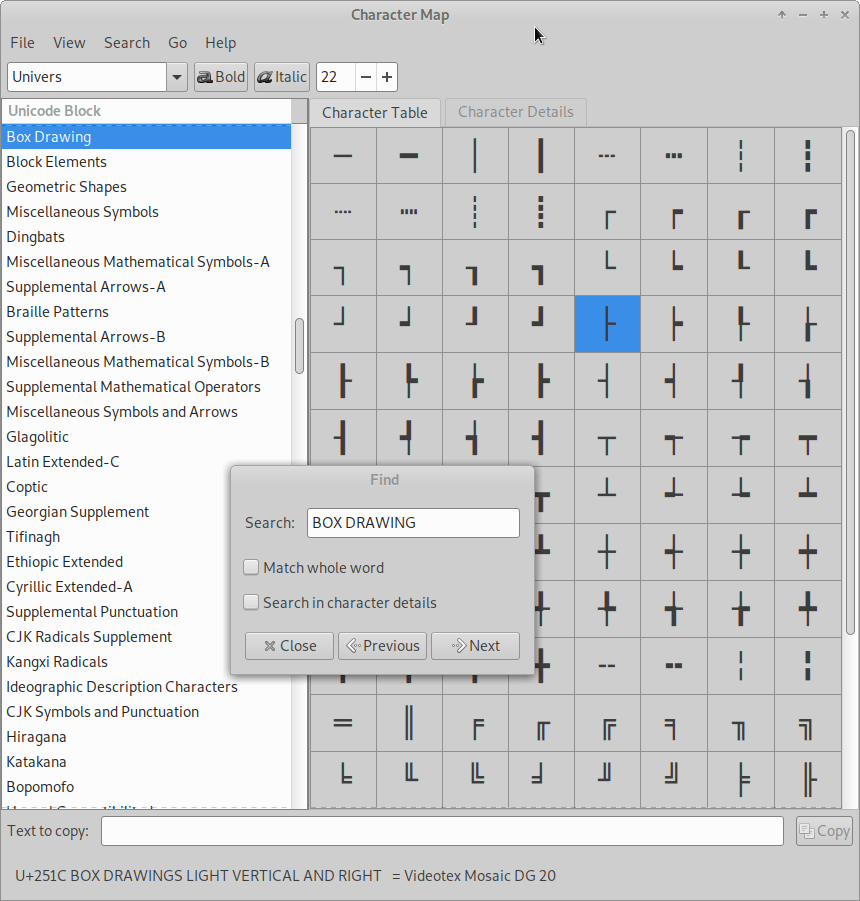Increase font size with plus button
The width and height of the screenshot is (860, 901).
click(387, 77)
